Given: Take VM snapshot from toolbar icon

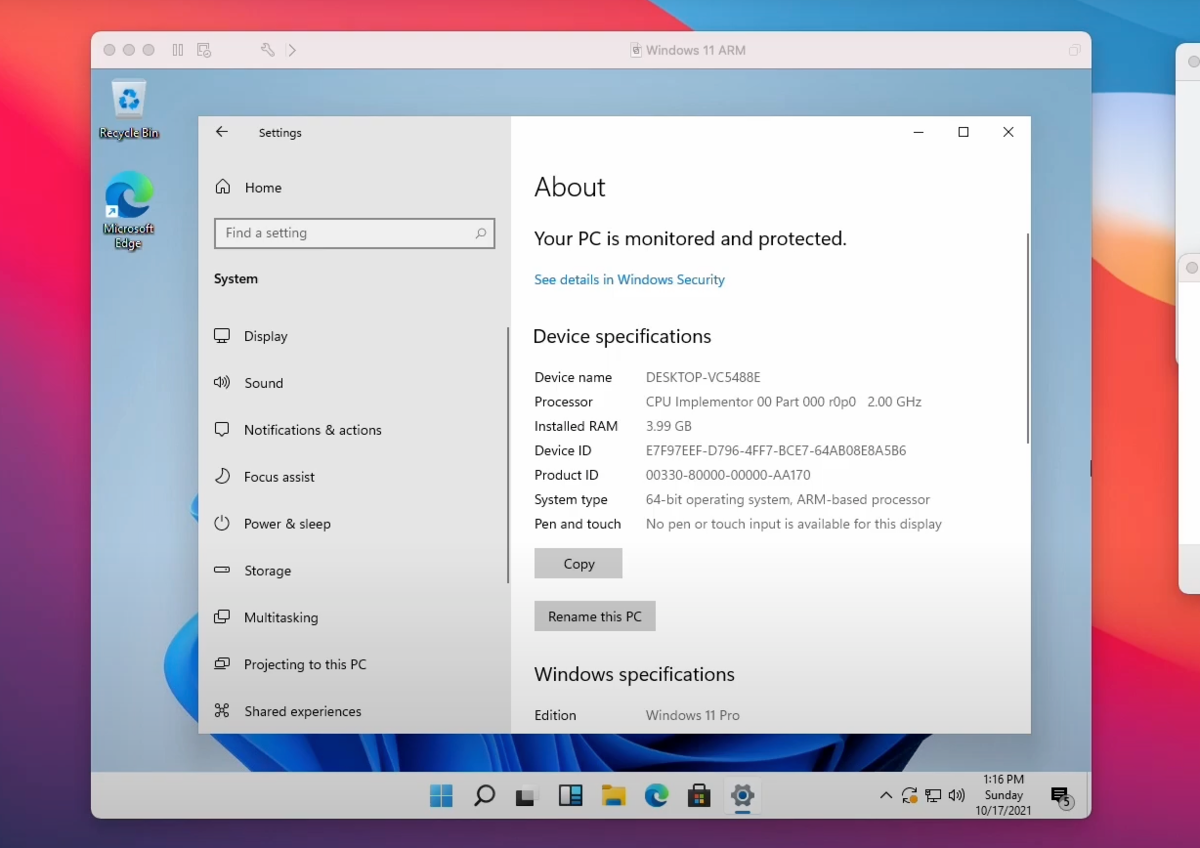Looking at the screenshot, I should coord(204,50).
